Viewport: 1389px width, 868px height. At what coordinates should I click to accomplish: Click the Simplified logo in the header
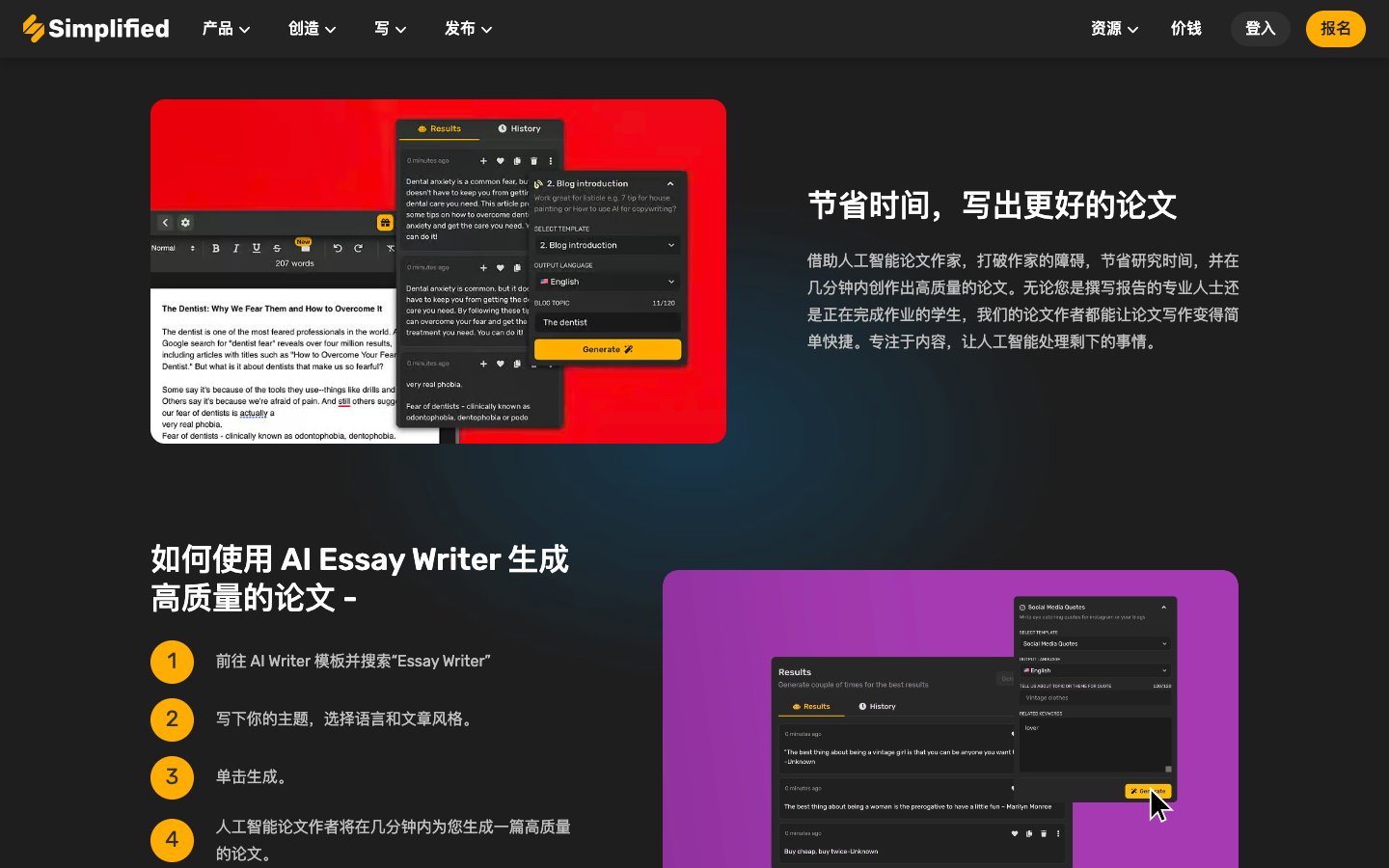pyautogui.click(x=95, y=29)
